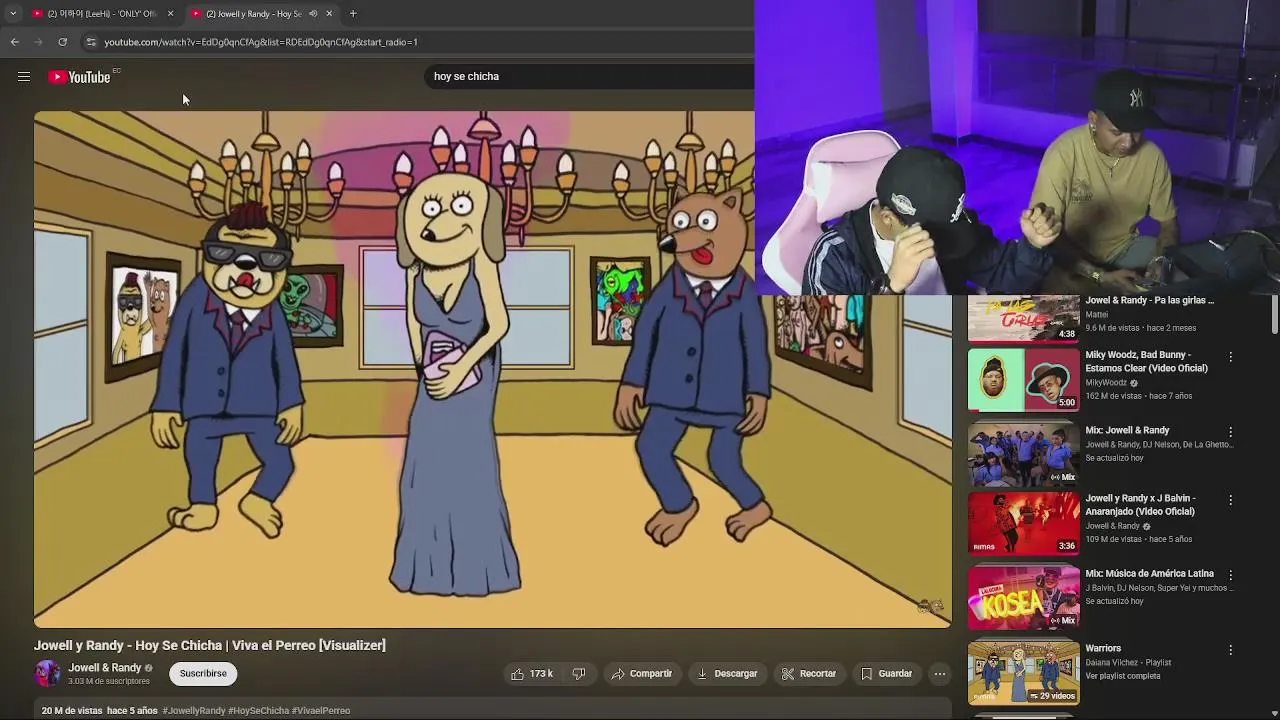Image resolution: width=1280 pixels, height=720 pixels.
Task: Reload the page with the refresh icon
Action: pyautogui.click(x=62, y=42)
